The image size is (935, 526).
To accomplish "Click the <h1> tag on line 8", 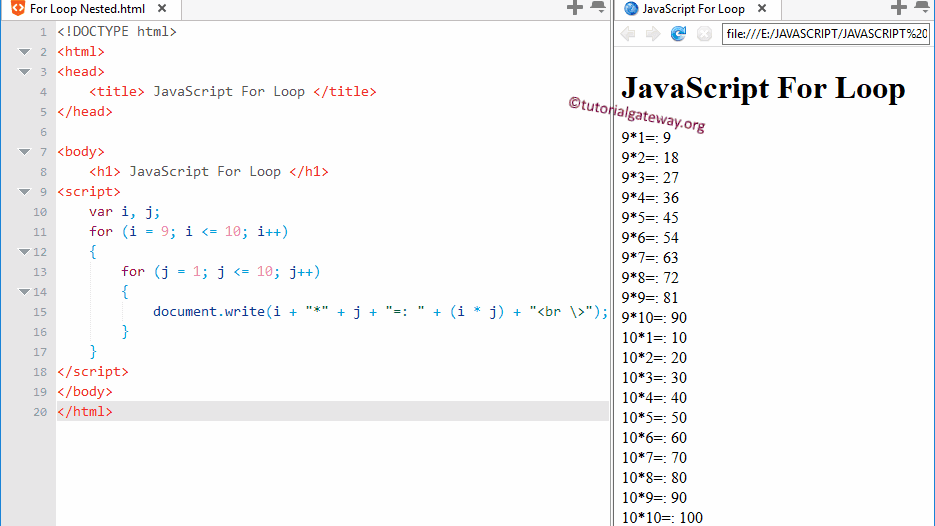I will pos(105,172).
